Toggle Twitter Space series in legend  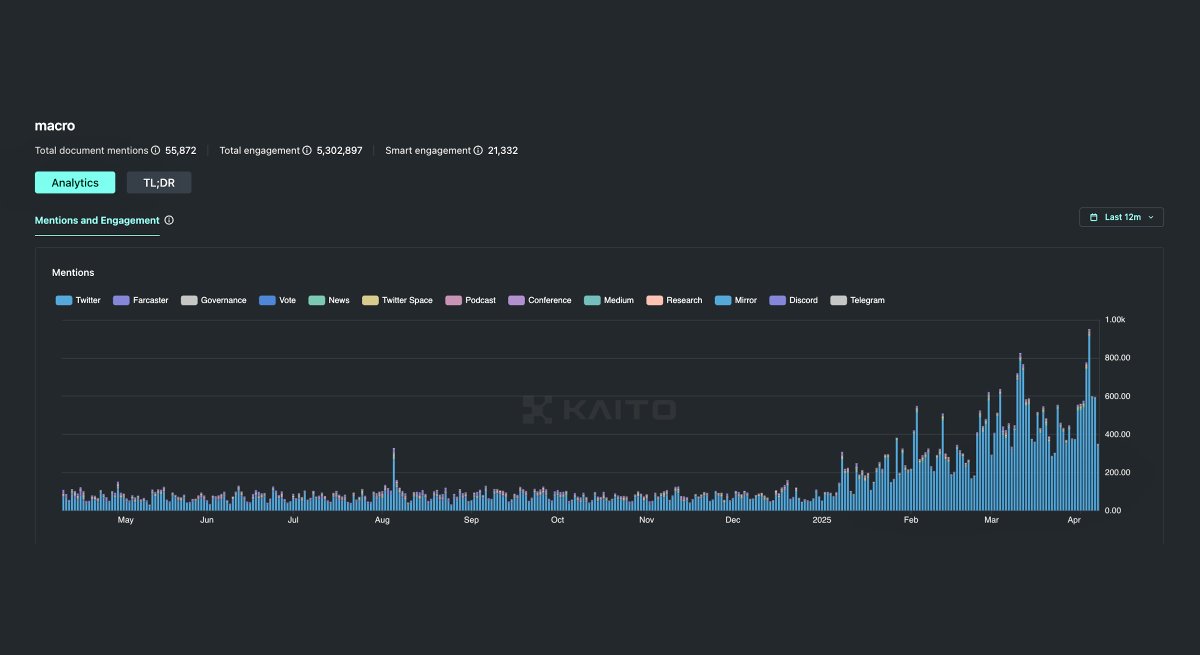coord(398,300)
